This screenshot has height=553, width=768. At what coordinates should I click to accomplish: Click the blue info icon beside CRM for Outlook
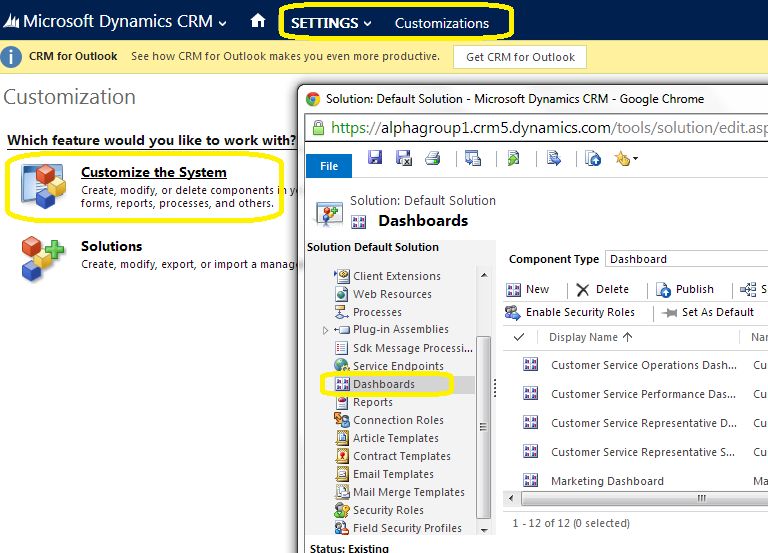(11, 56)
